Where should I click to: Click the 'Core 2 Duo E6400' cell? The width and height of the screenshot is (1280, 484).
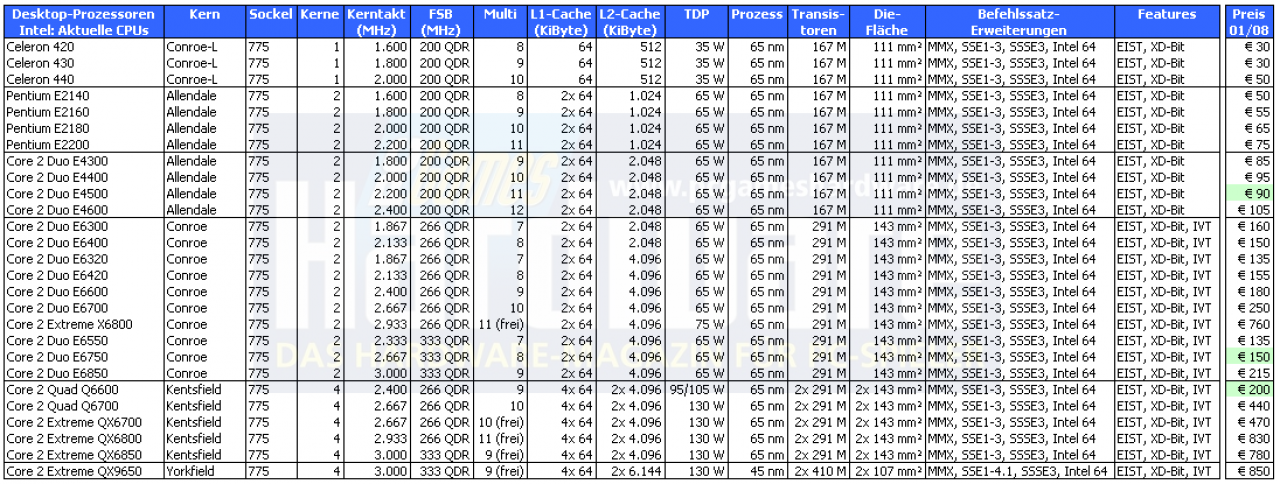(x=84, y=242)
